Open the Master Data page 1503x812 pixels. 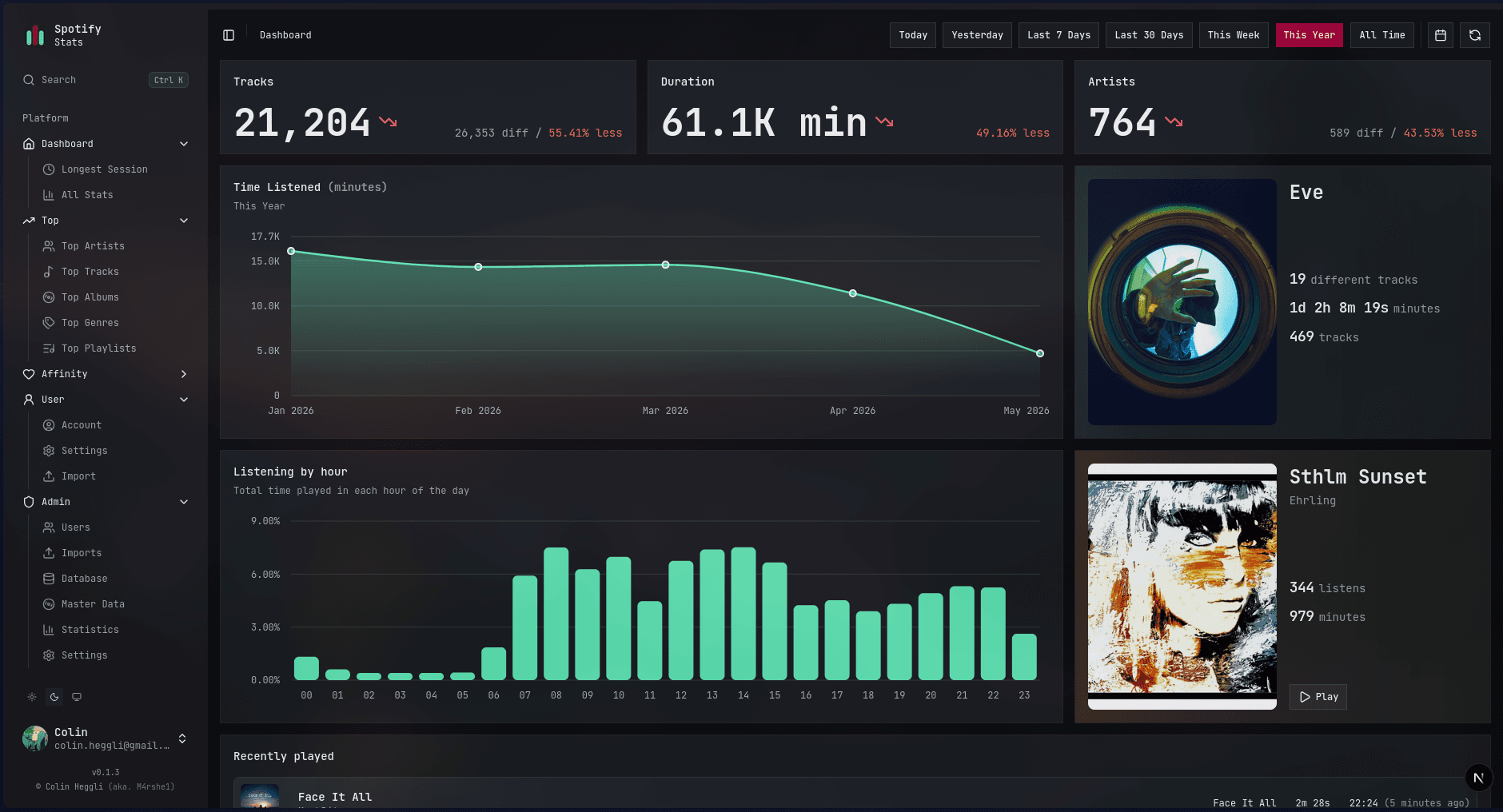tap(93, 604)
